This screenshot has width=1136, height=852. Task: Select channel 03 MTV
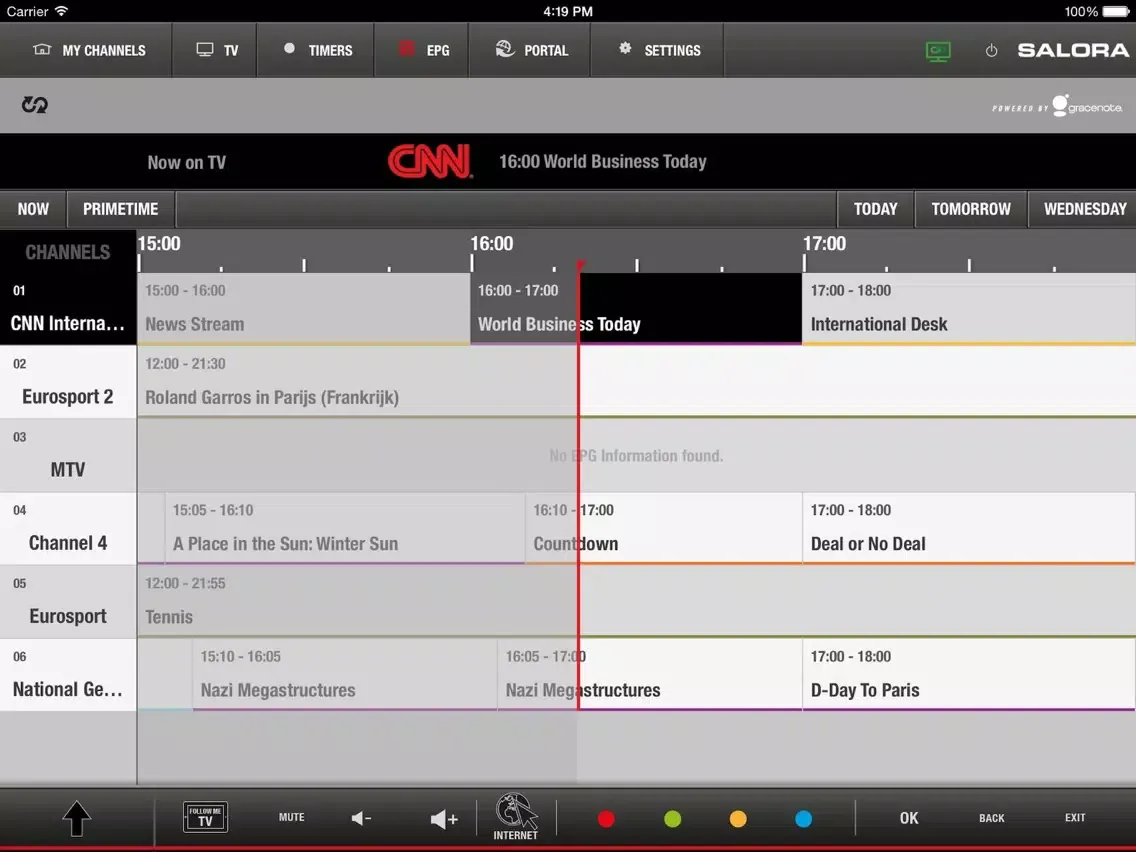coord(68,455)
